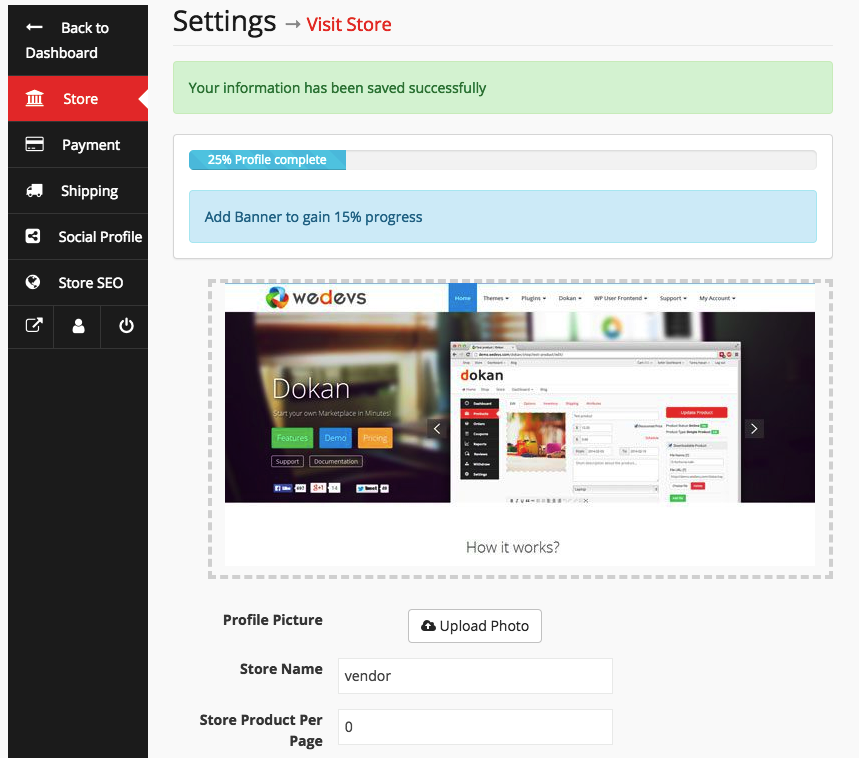Click the Store building icon
The height and width of the screenshot is (758, 859).
(35, 98)
